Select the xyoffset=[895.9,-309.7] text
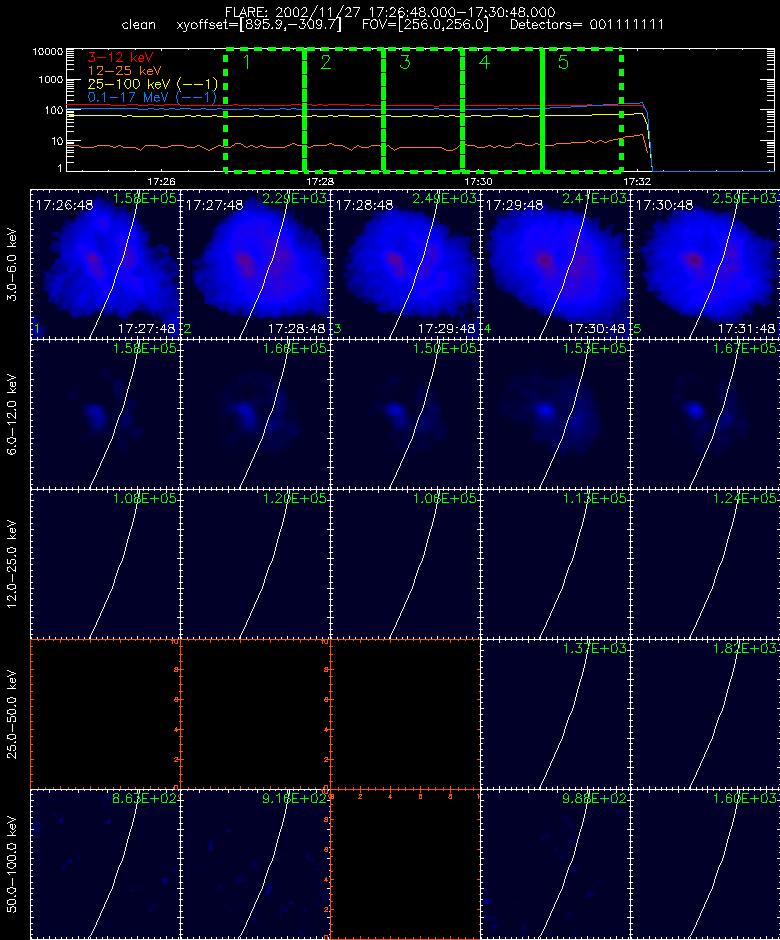Image resolution: width=780 pixels, height=940 pixels. tap(259, 25)
